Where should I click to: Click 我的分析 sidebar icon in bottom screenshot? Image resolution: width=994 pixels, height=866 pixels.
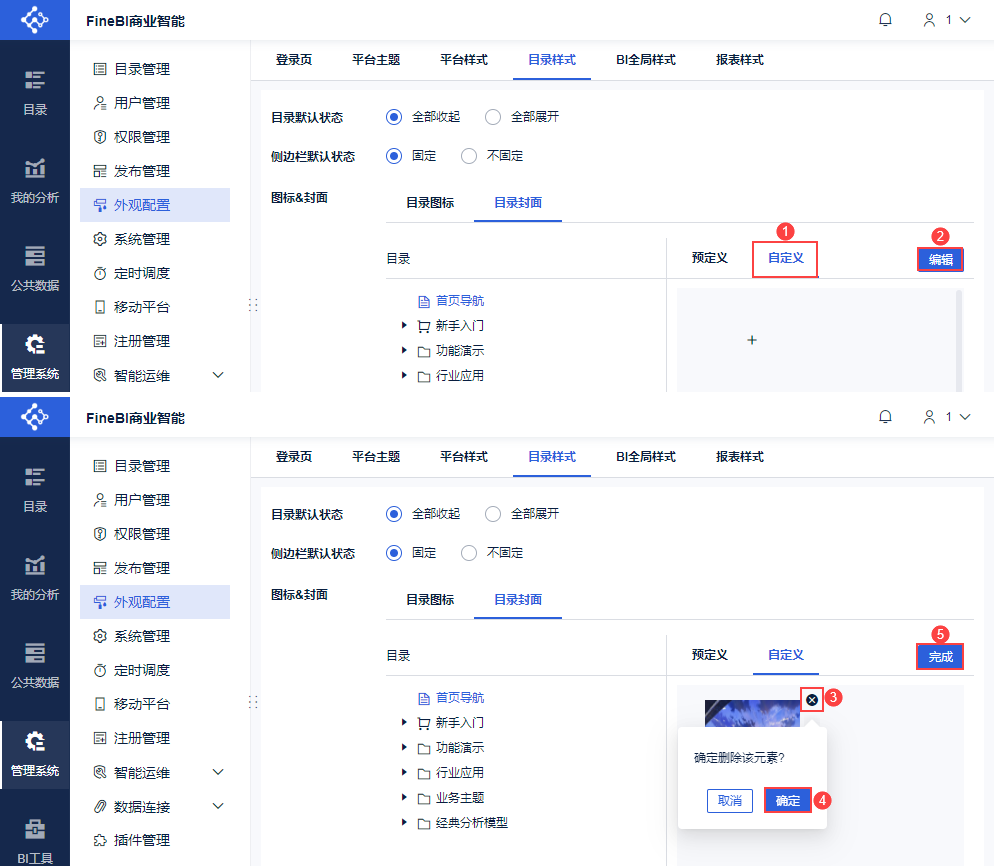pyautogui.click(x=35, y=578)
